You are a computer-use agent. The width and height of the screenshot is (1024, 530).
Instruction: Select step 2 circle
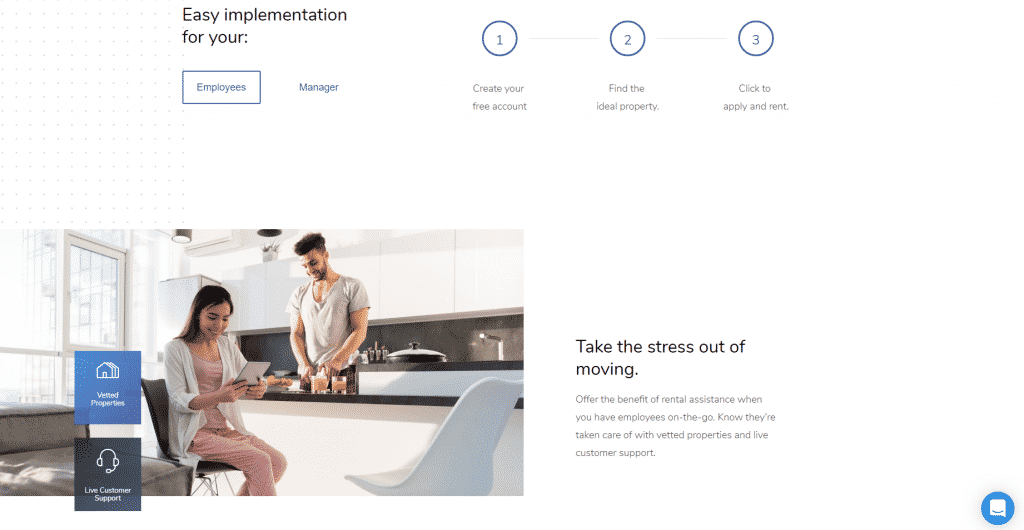coord(628,39)
